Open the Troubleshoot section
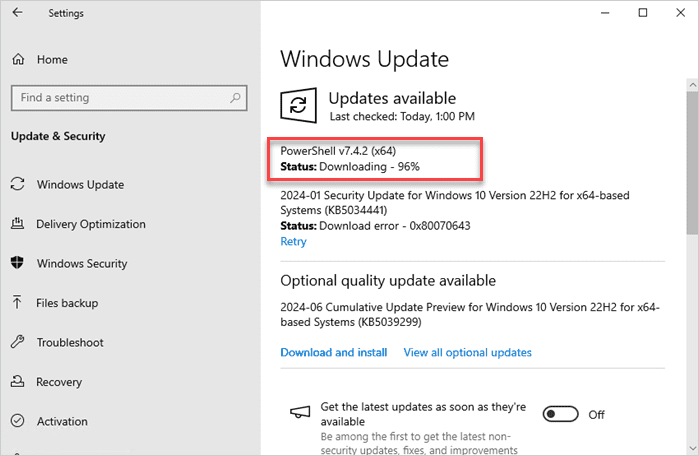699x456 pixels. pyautogui.click(x=70, y=342)
